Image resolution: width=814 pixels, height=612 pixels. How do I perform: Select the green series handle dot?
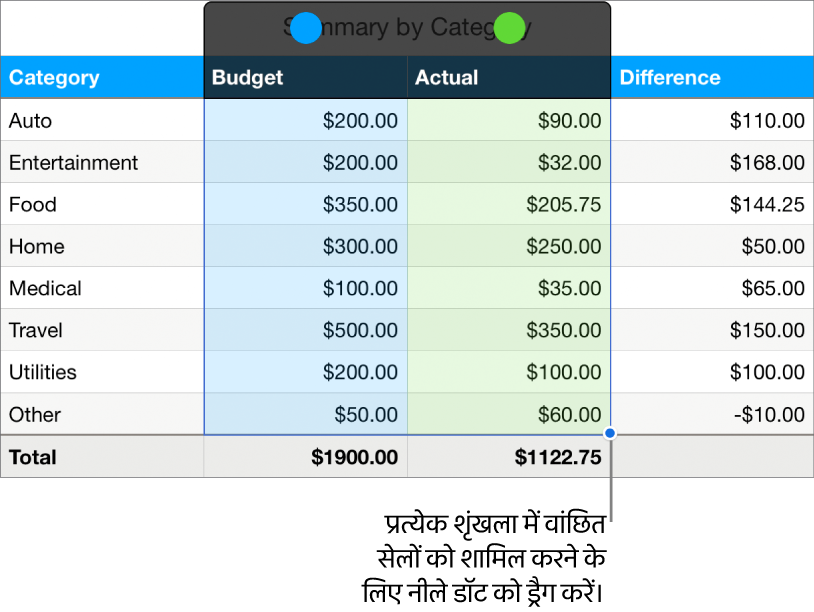[x=508, y=28]
